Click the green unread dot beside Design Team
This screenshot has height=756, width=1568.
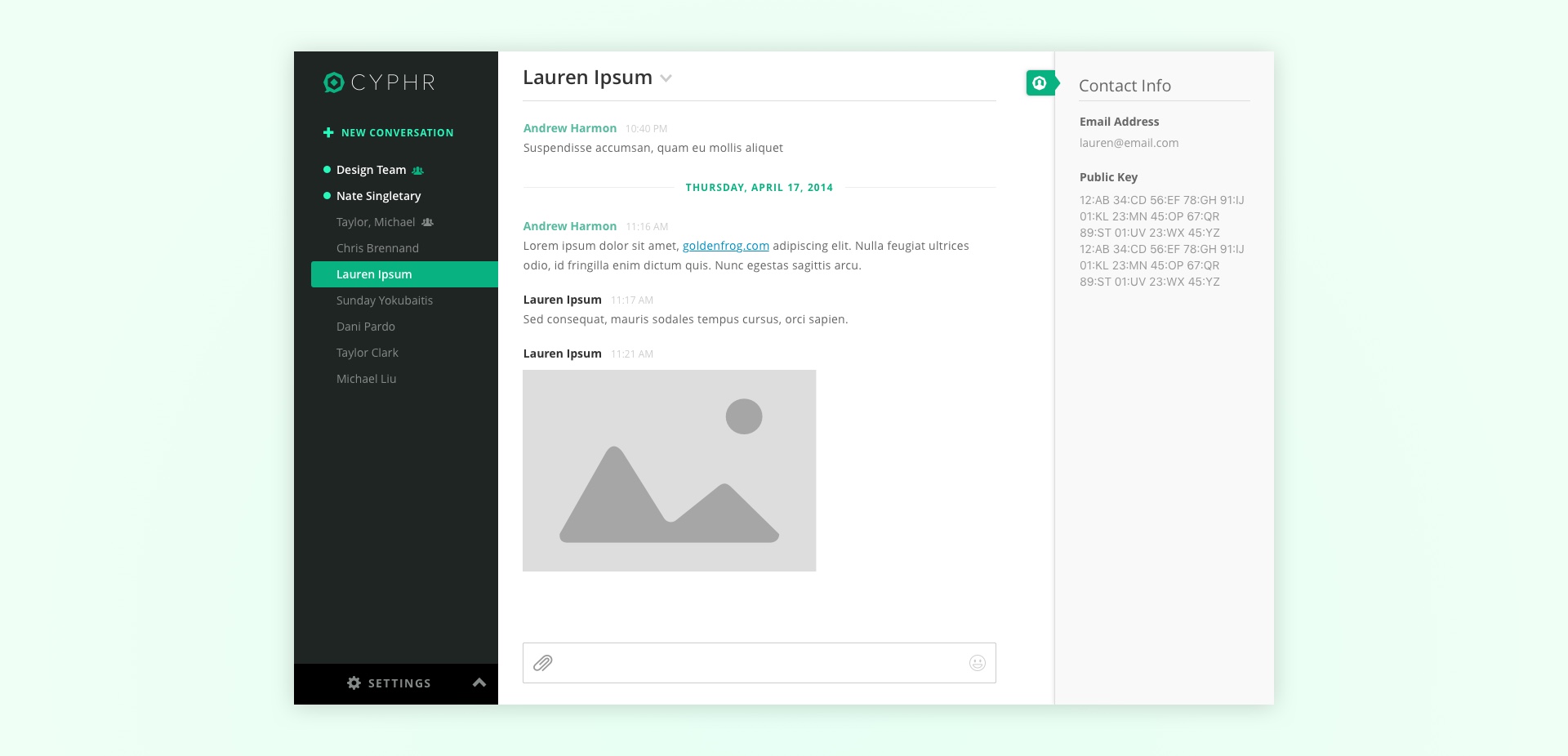click(327, 170)
